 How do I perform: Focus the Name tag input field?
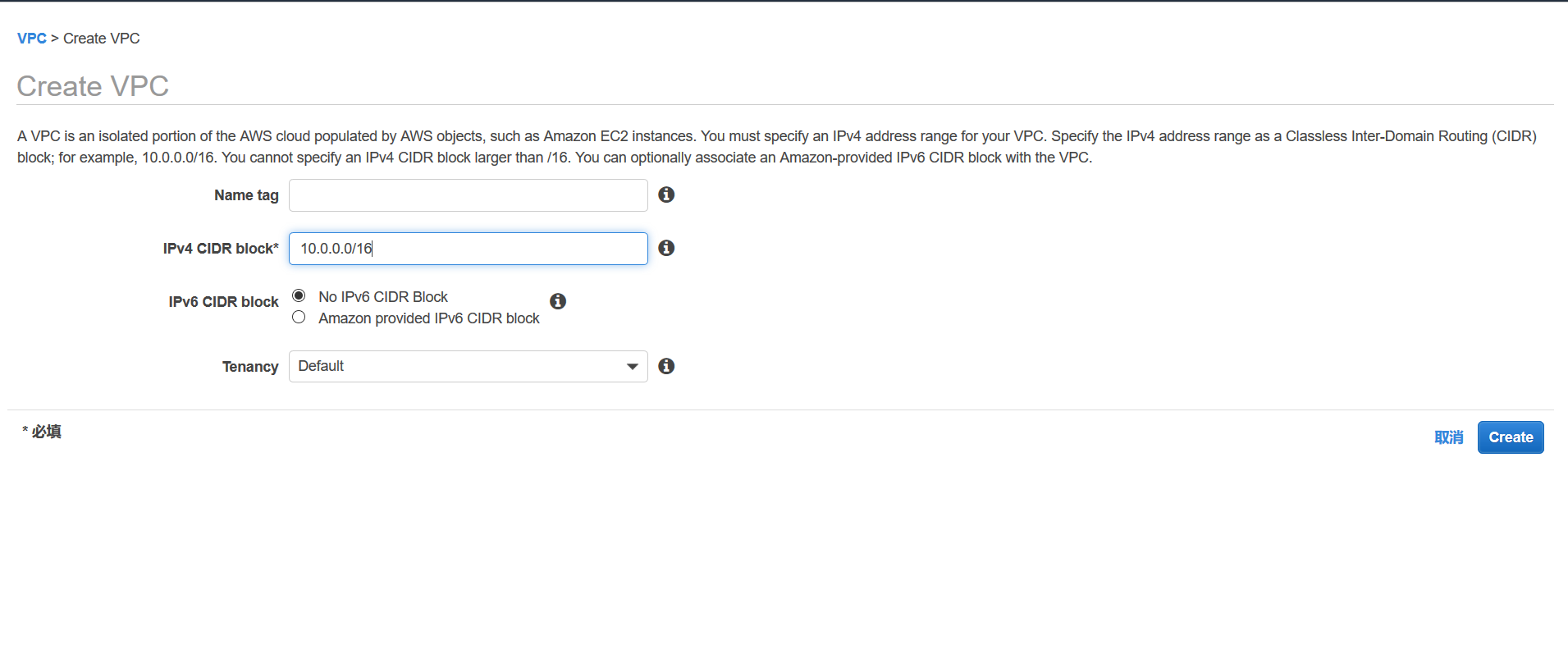(x=469, y=195)
